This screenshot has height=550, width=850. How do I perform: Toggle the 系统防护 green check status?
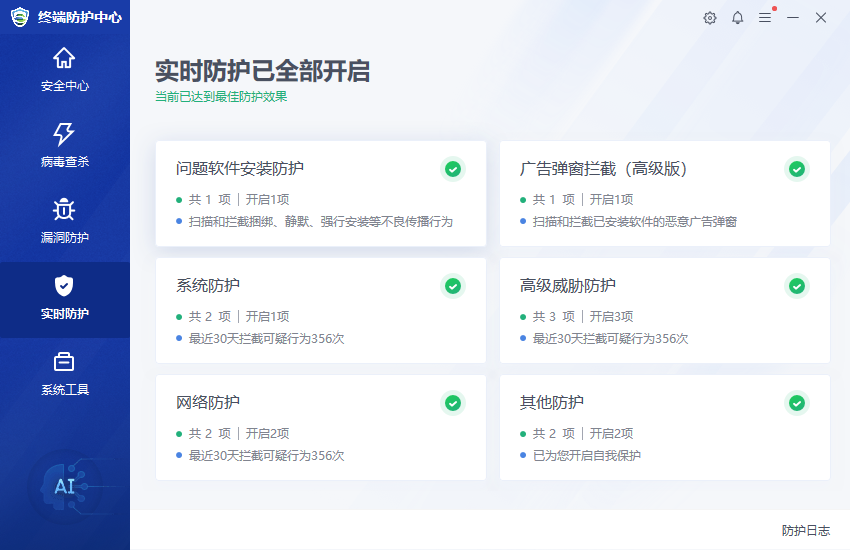(x=453, y=286)
